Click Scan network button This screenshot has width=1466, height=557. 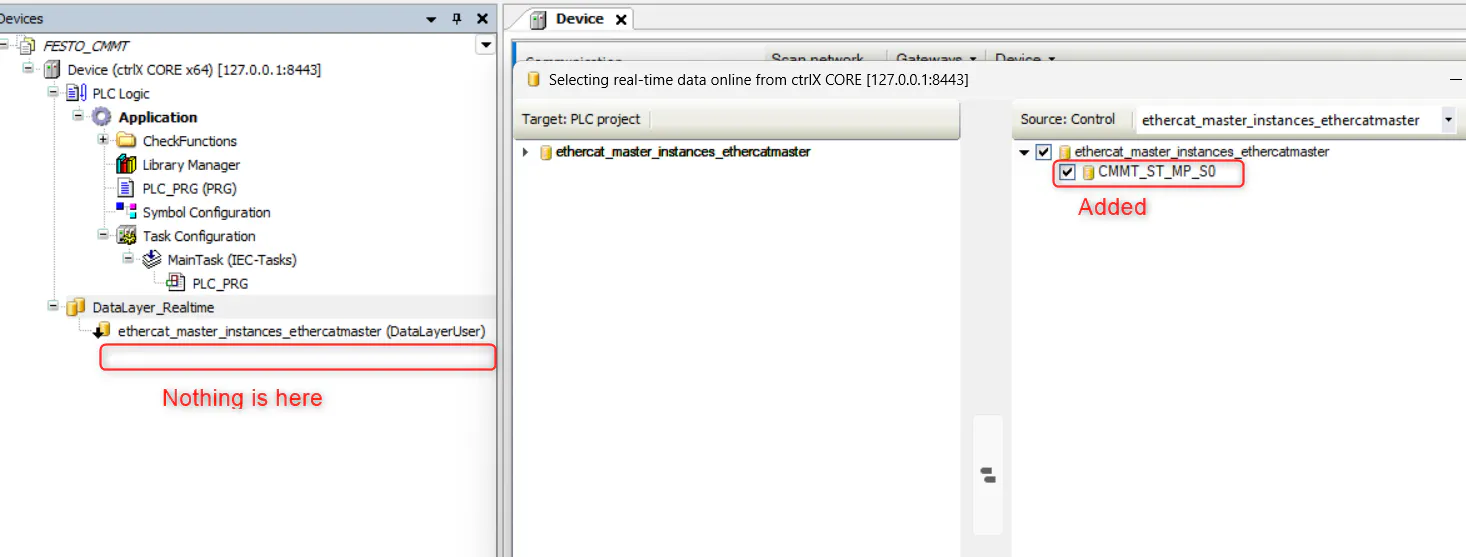point(817,59)
